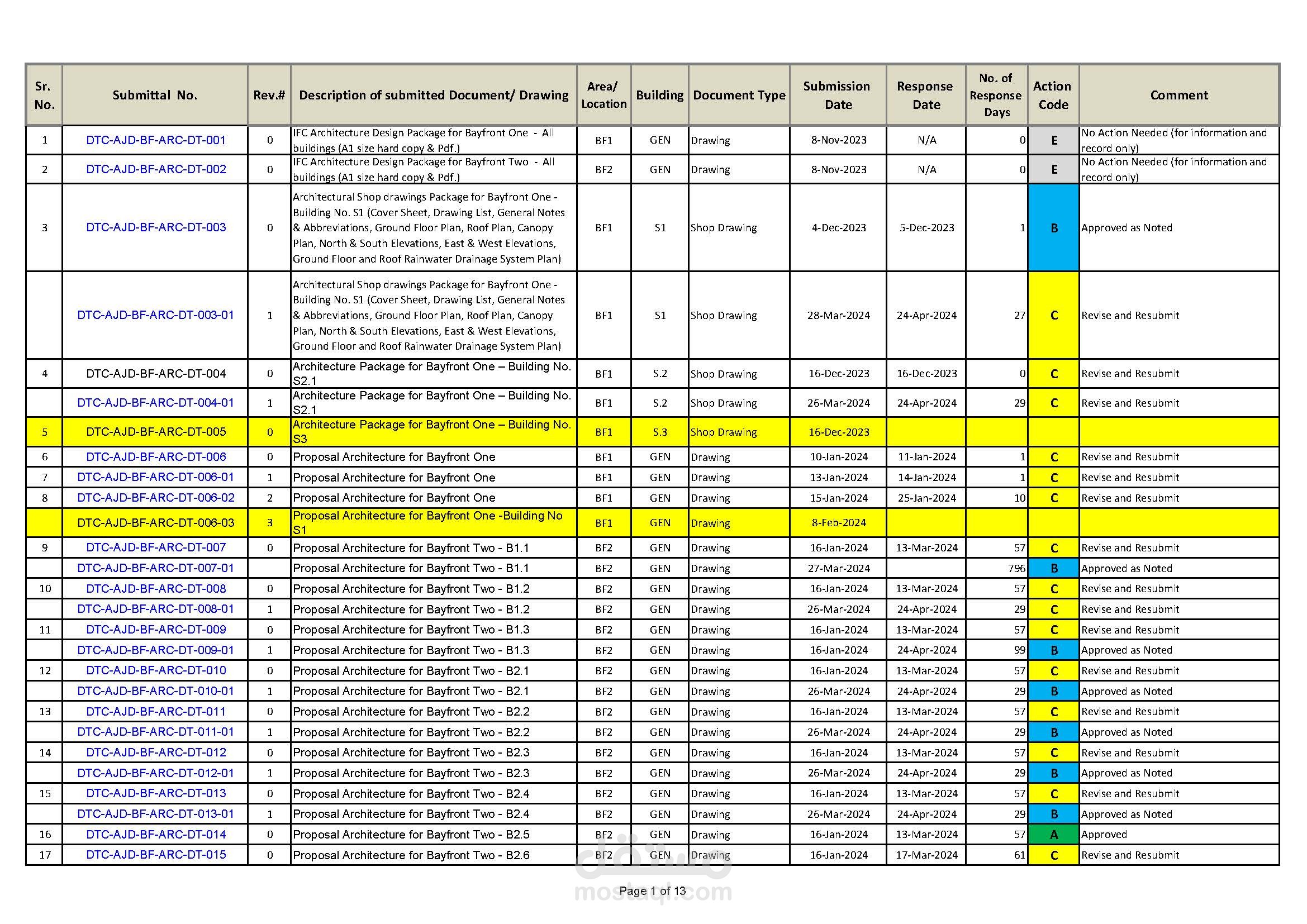The height and width of the screenshot is (924, 1307).
Task: Click the Building column header
Action: (x=660, y=95)
